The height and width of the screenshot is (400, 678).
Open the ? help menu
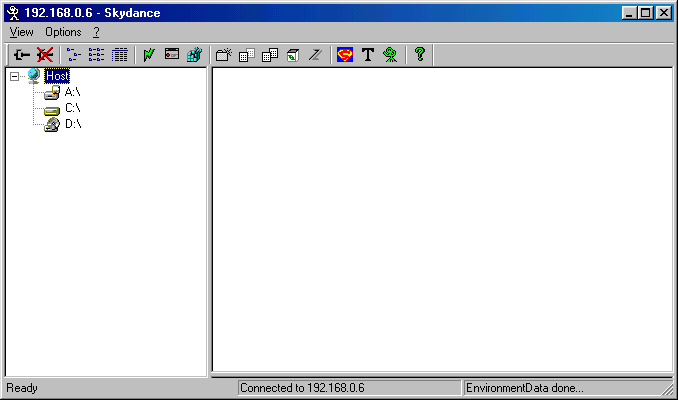(x=97, y=32)
